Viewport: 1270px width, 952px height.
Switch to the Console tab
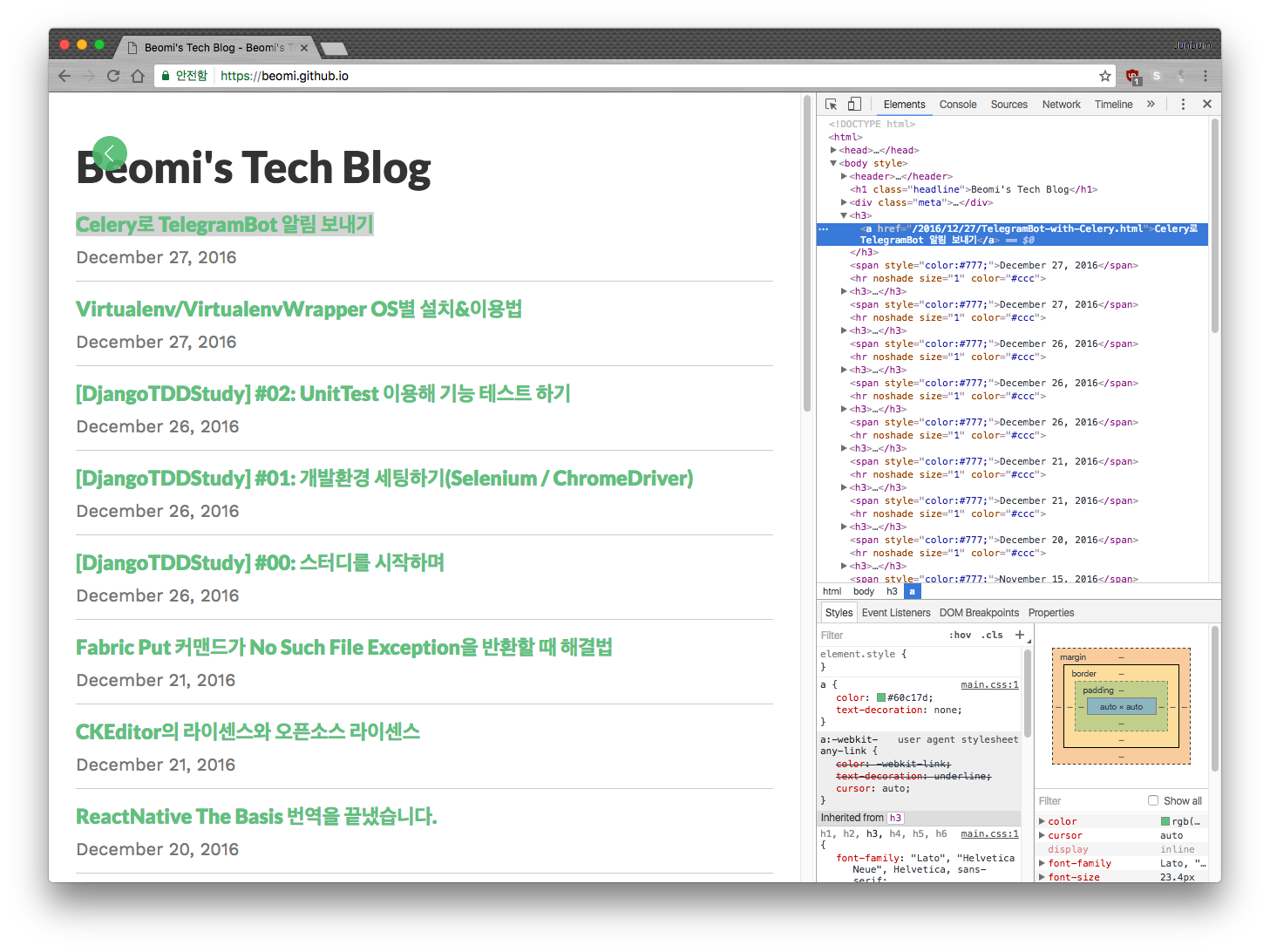point(958,105)
